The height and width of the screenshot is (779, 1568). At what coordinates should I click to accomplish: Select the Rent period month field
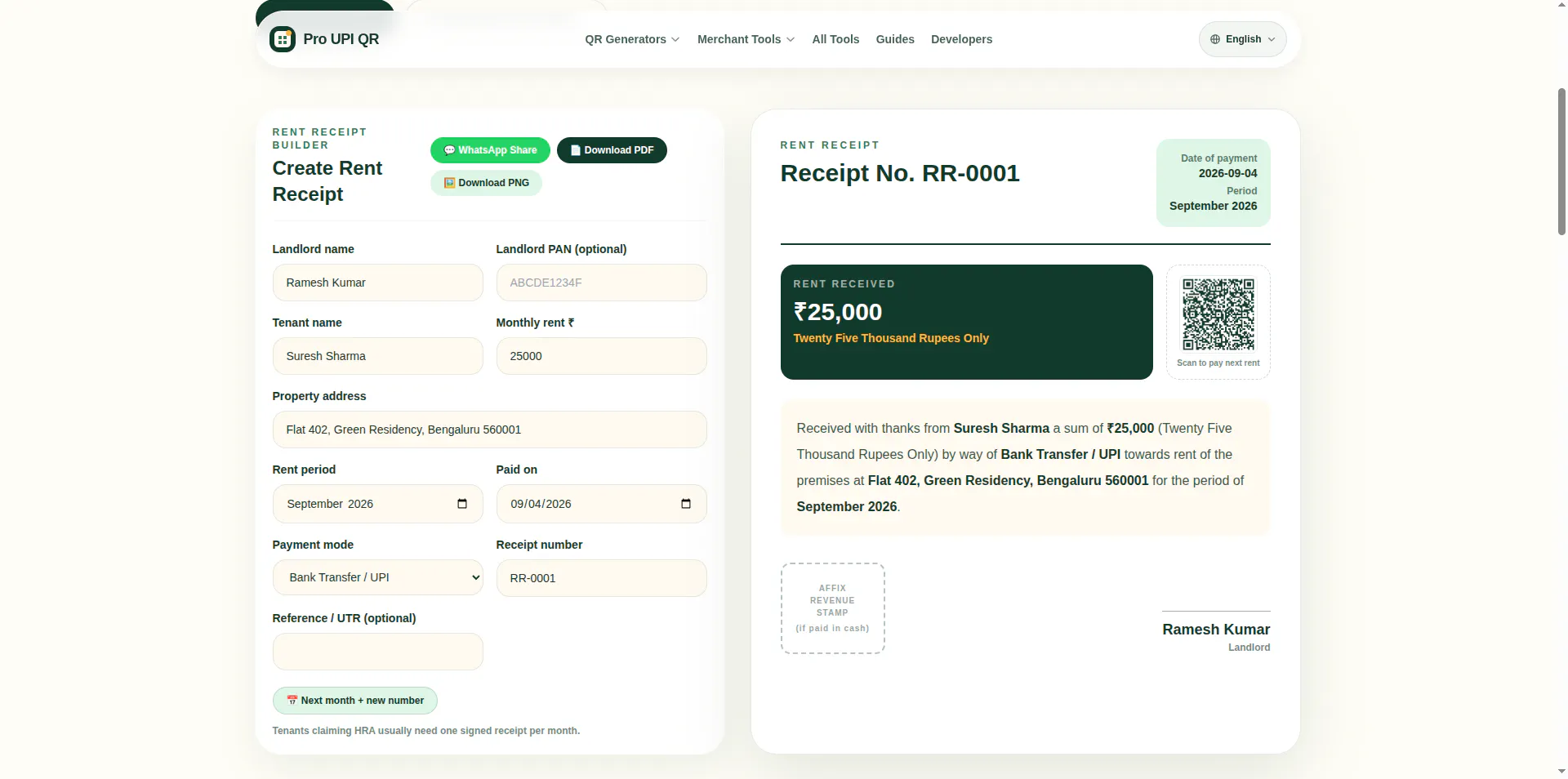pyautogui.click(x=377, y=504)
